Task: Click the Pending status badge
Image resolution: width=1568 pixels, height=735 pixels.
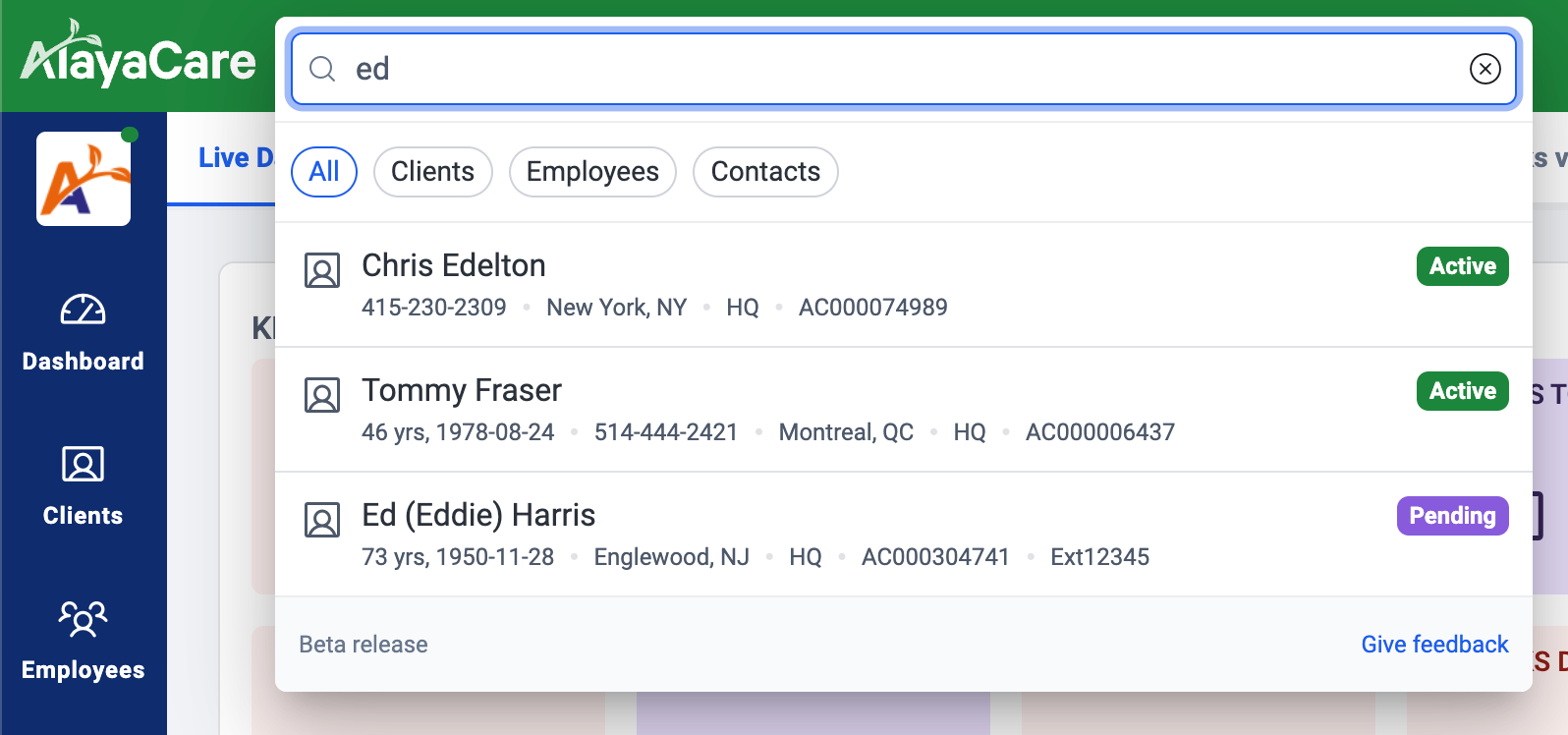Action: [1452, 516]
